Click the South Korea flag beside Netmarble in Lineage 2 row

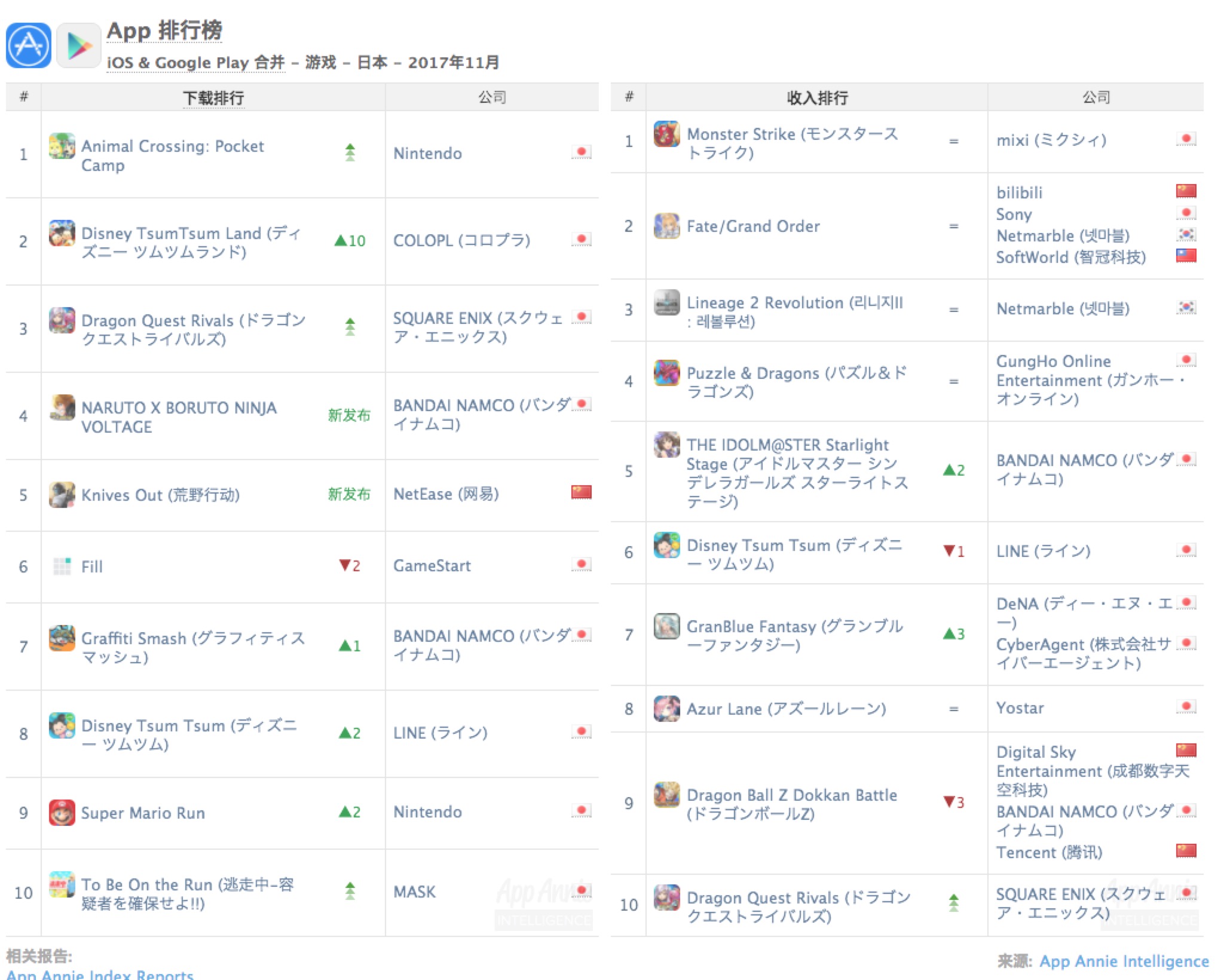click(x=1186, y=308)
